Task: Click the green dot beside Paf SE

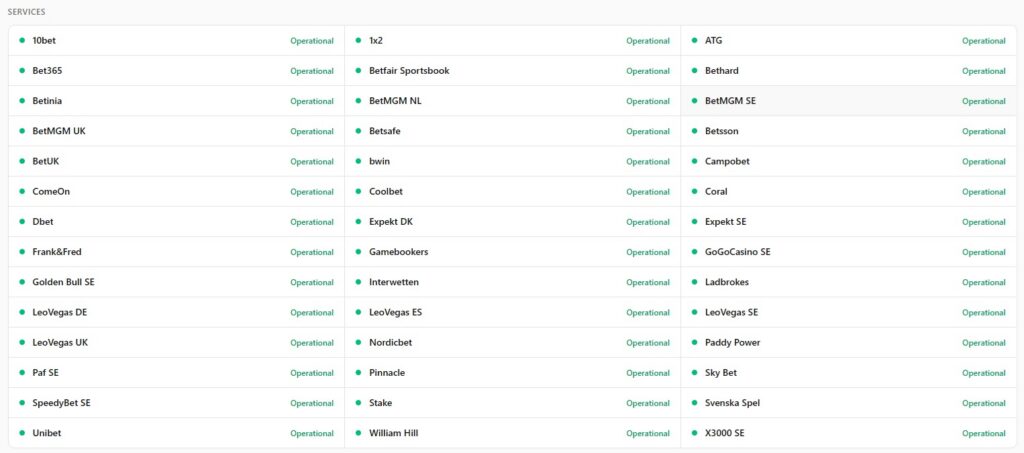Action: pyautogui.click(x=22, y=373)
